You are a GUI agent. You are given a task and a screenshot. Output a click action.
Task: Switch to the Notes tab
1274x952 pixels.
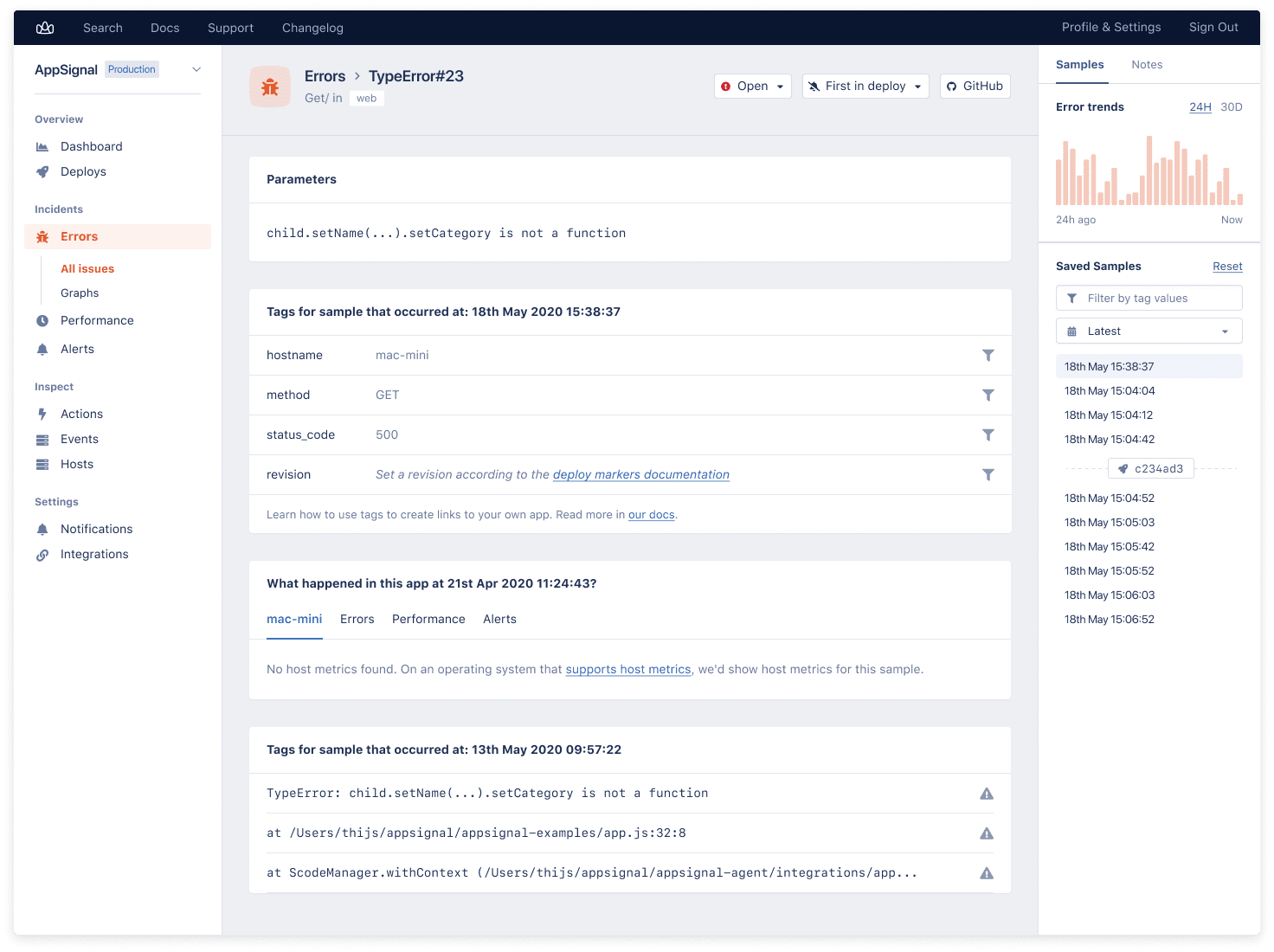pos(1147,65)
